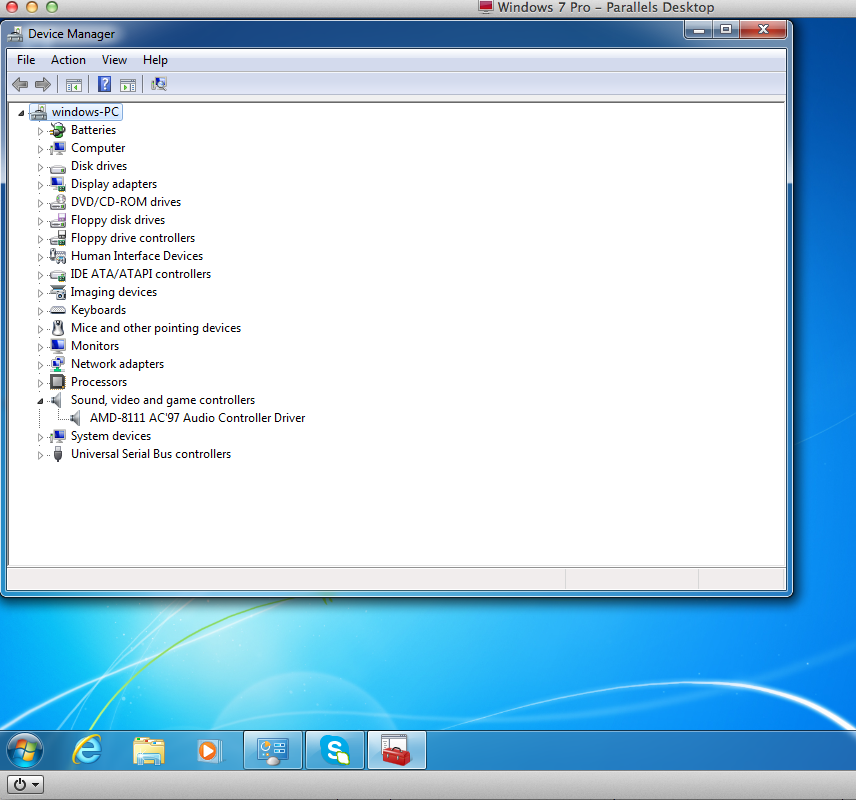Viewport: 856px width, 800px height.
Task: Maximize the Device Manager window
Action: [x=726, y=29]
